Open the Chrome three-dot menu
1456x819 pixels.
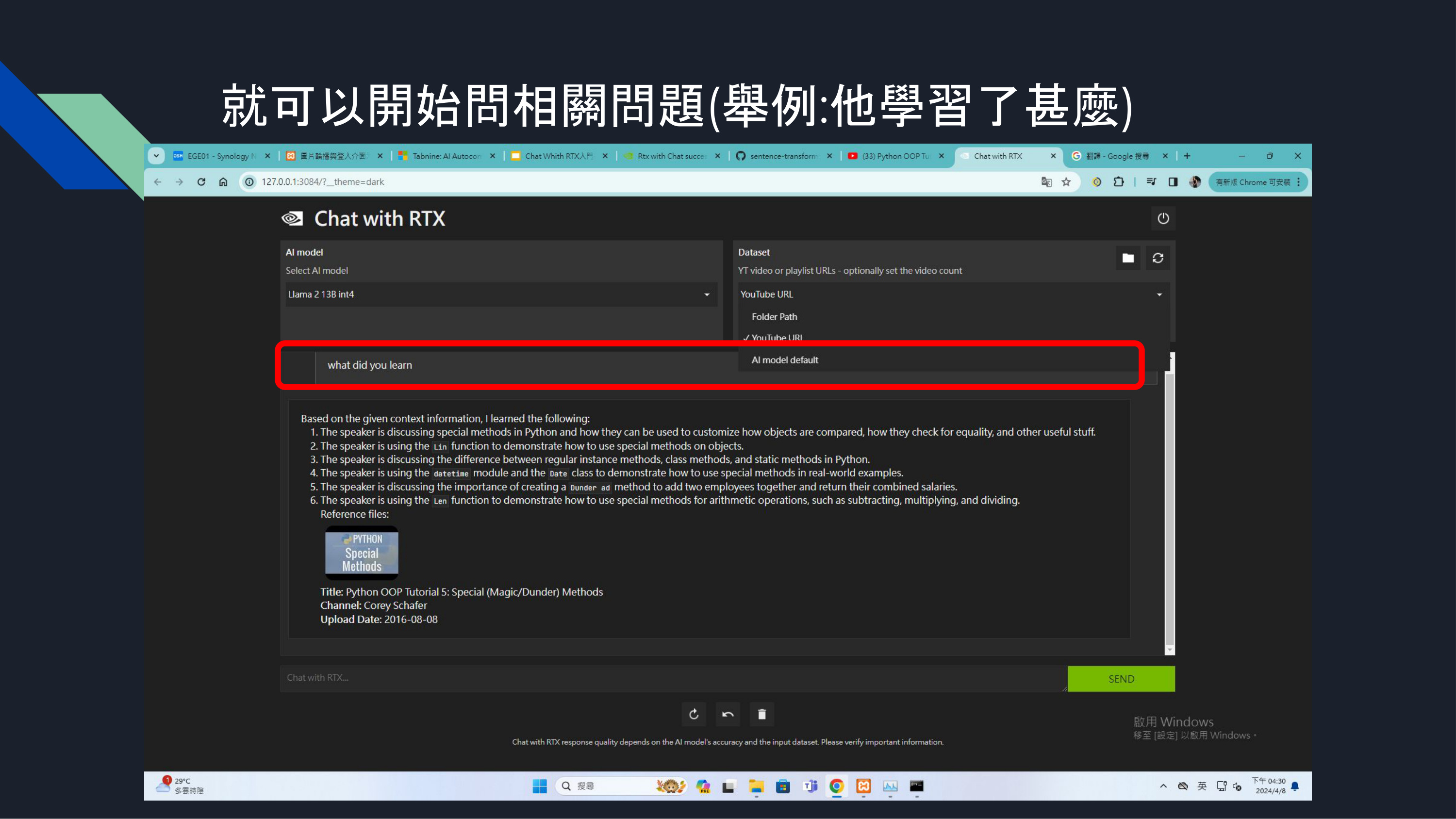[1299, 182]
